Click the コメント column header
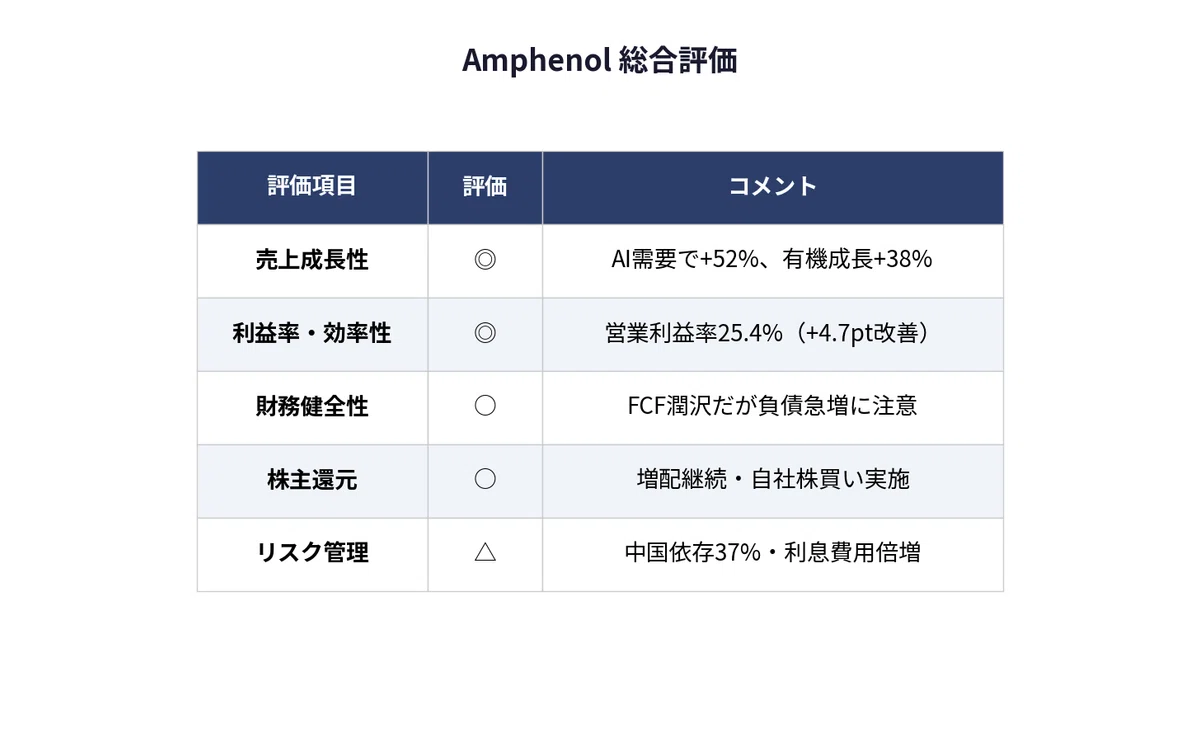This screenshot has width=1200, height=742. (773, 186)
